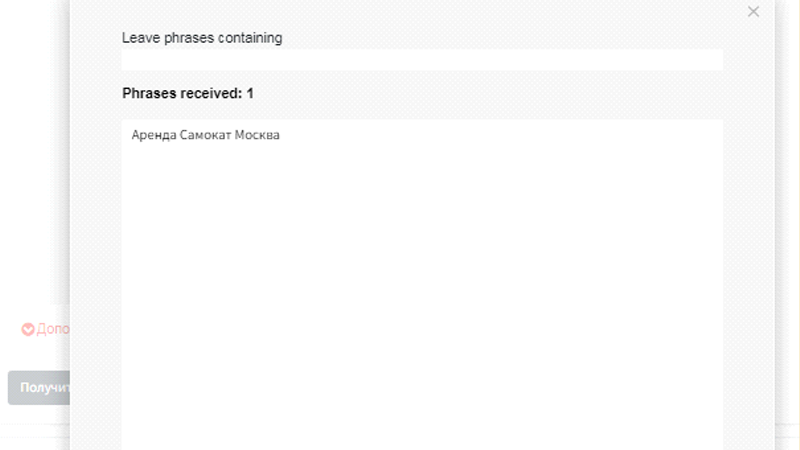The image size is (800, 450).
Task: Click the red chevron icon beside Допо
Action: [28, 329]
